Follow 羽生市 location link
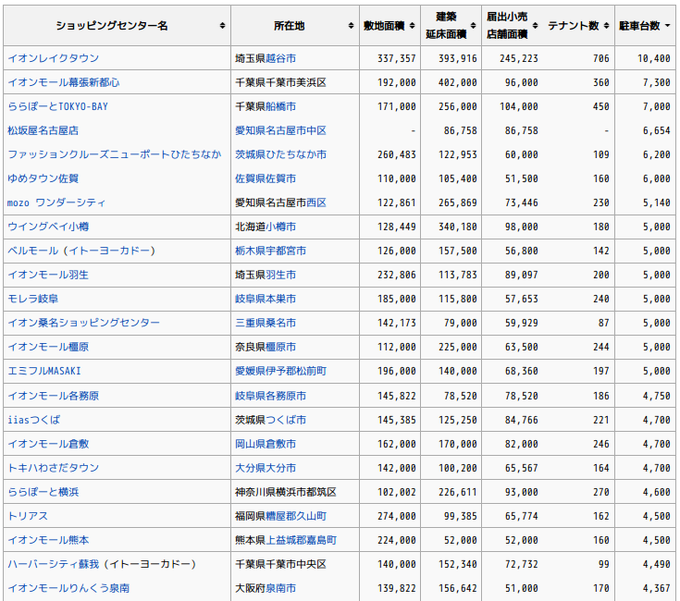 [281, 275]
